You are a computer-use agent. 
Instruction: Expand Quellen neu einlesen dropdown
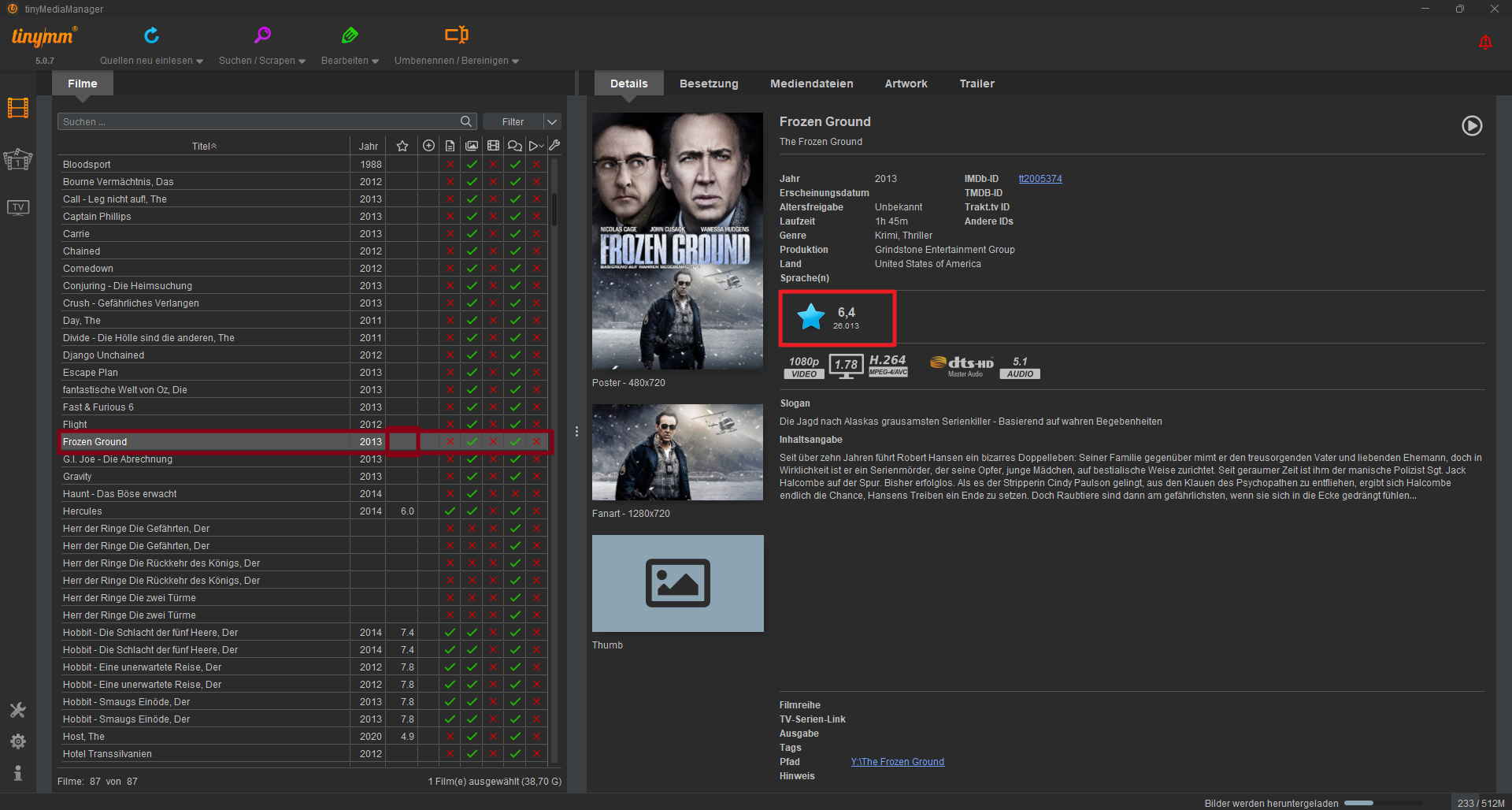(x=199, y=61)
